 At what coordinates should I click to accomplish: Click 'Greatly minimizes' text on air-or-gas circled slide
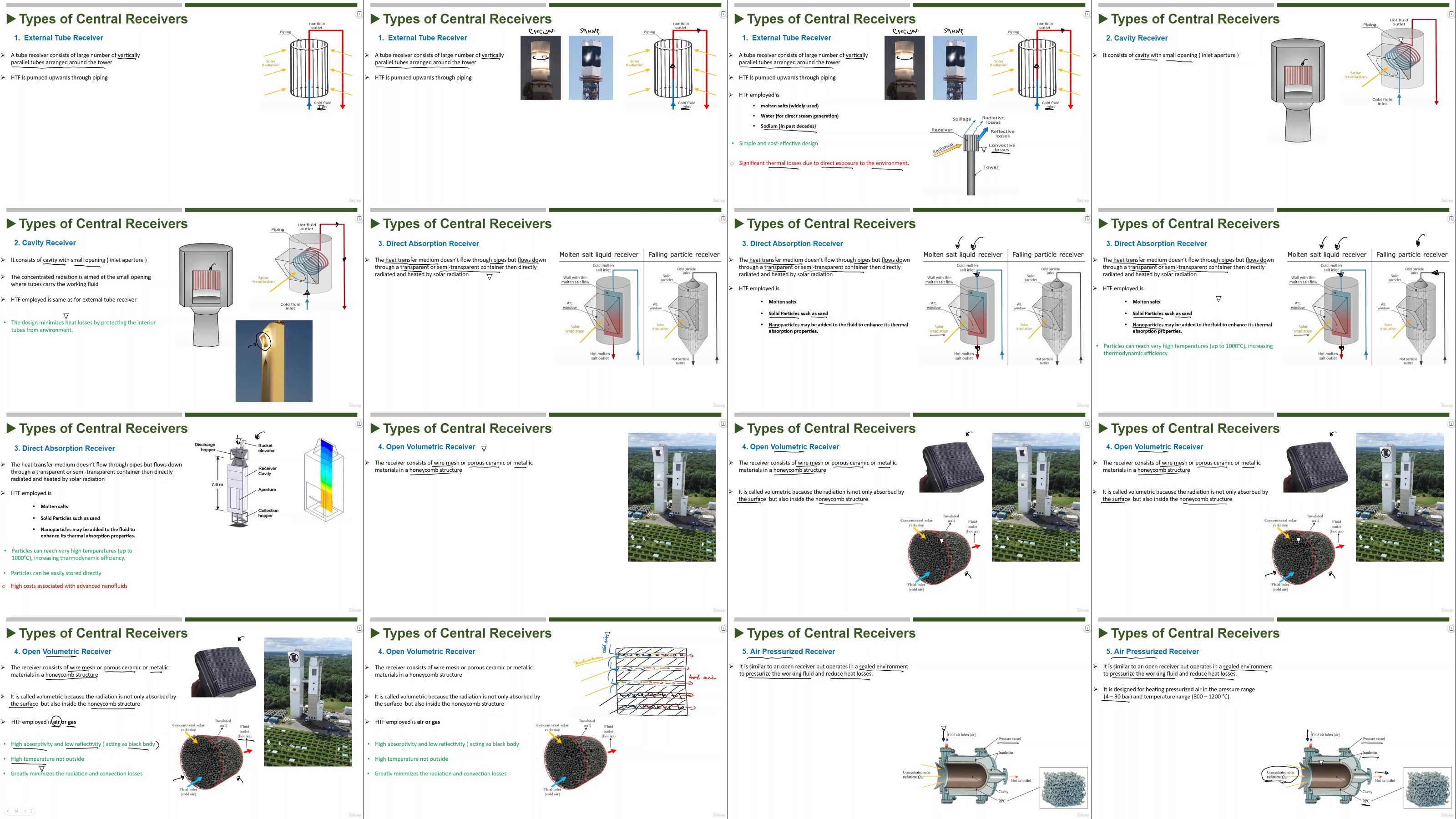[76, 774]
